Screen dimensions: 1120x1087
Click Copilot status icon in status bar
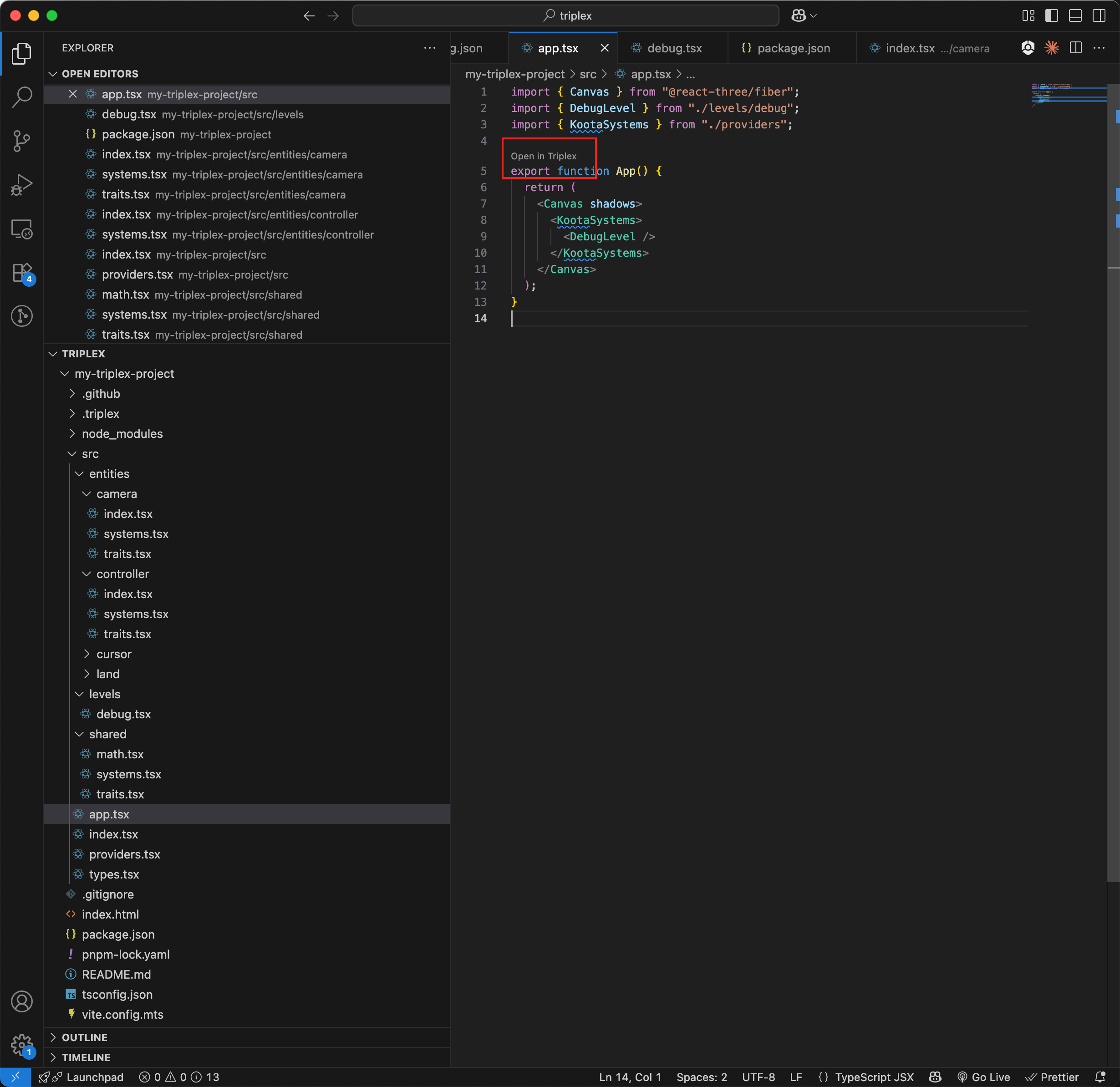click(x=935, y=1077)
